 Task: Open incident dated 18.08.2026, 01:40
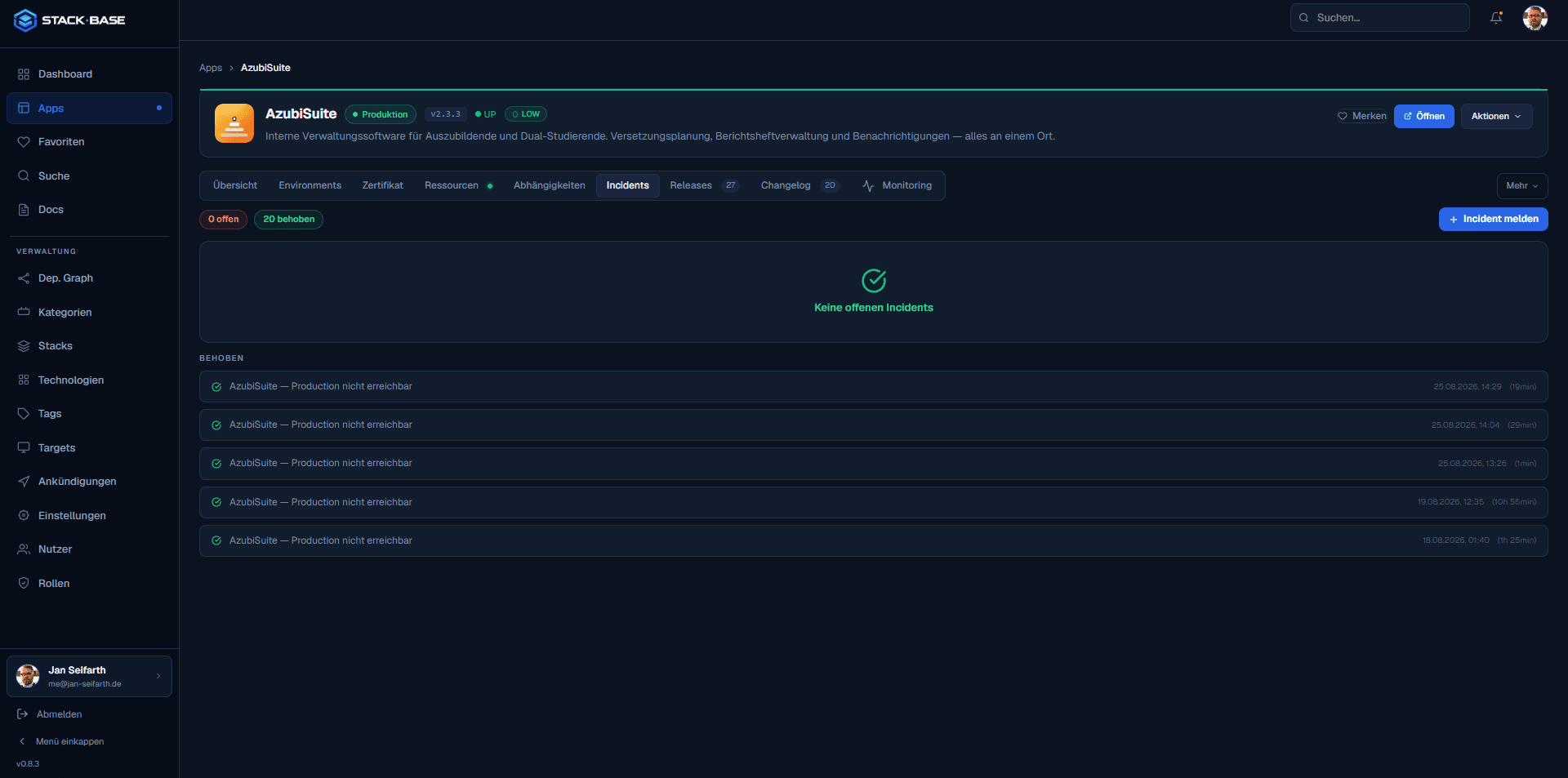tap(873, 540)
